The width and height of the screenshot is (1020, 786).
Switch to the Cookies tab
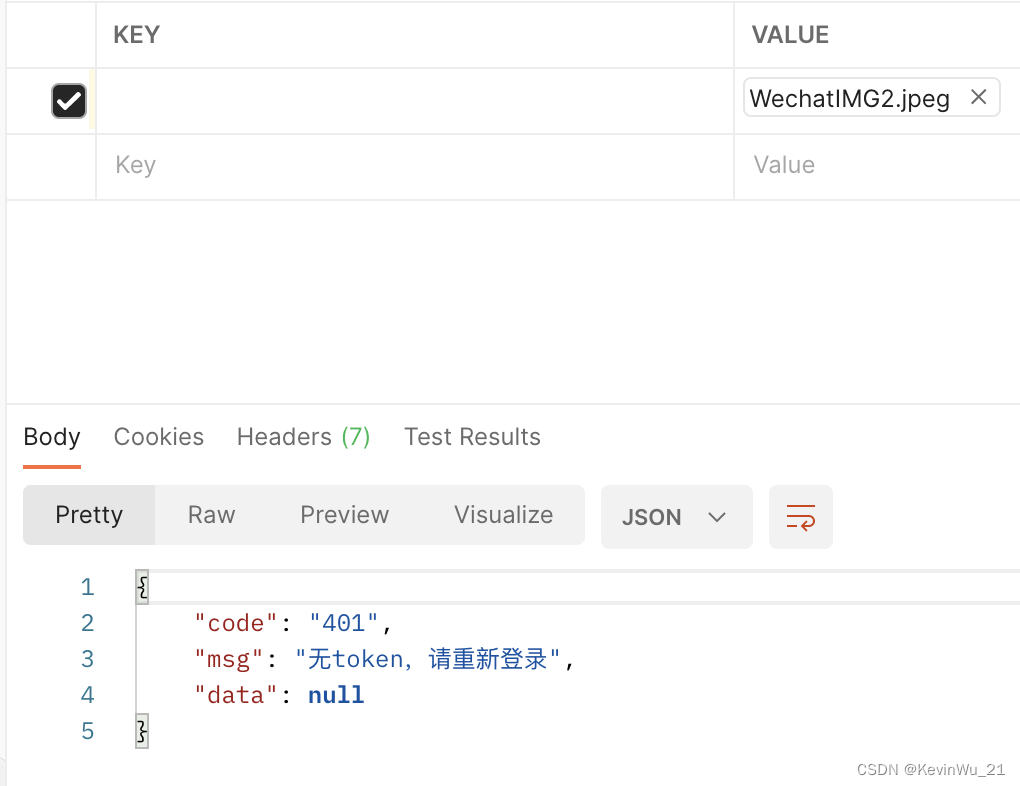click(x=158, y=437)
